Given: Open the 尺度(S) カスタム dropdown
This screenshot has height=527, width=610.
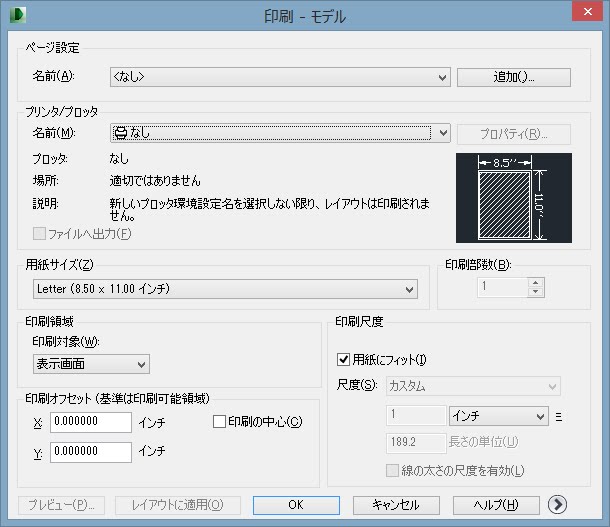Looking at the screenshot, I should (473, 386).
